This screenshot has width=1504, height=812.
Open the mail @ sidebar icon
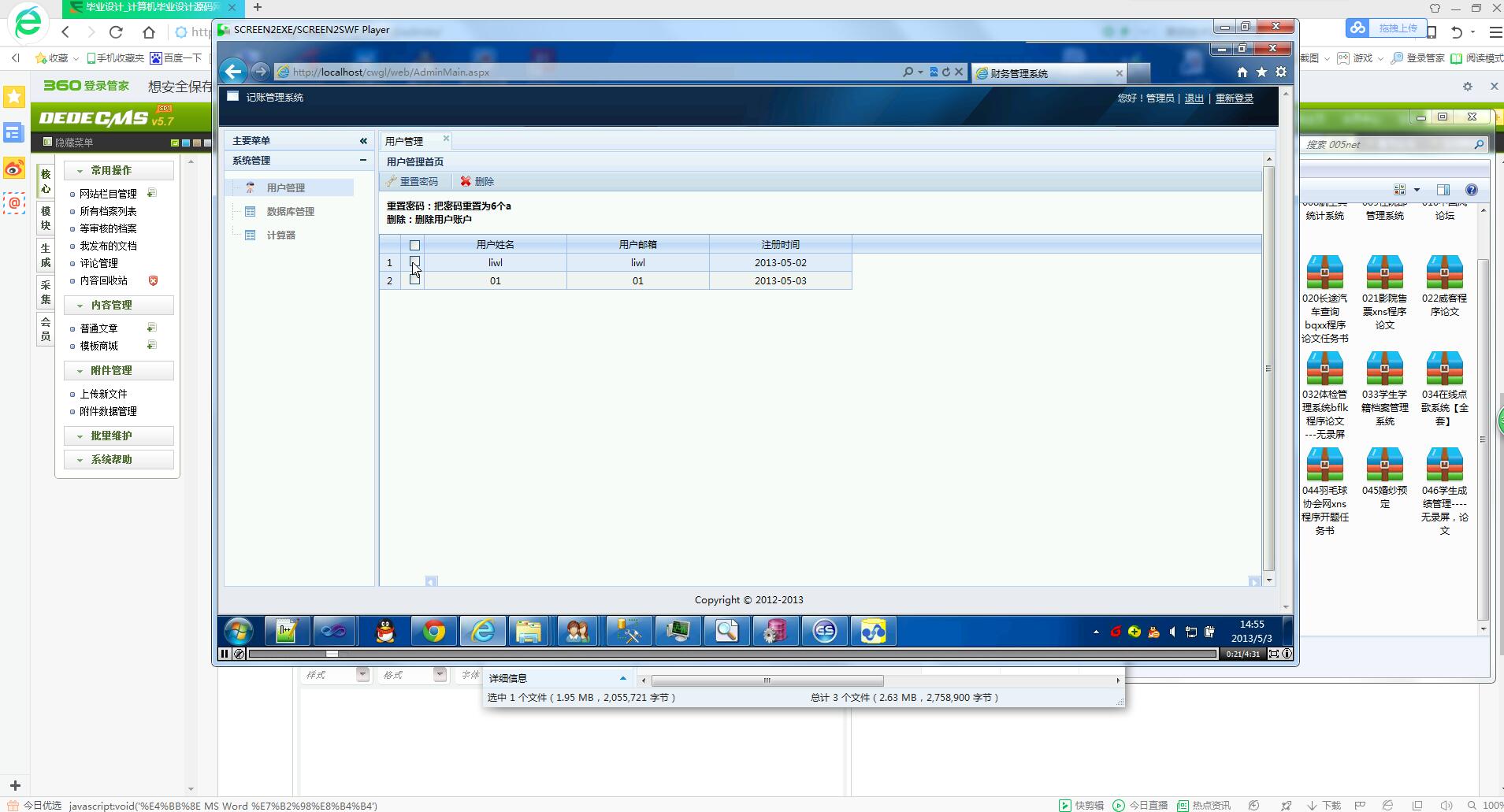(x=14, y=203)
